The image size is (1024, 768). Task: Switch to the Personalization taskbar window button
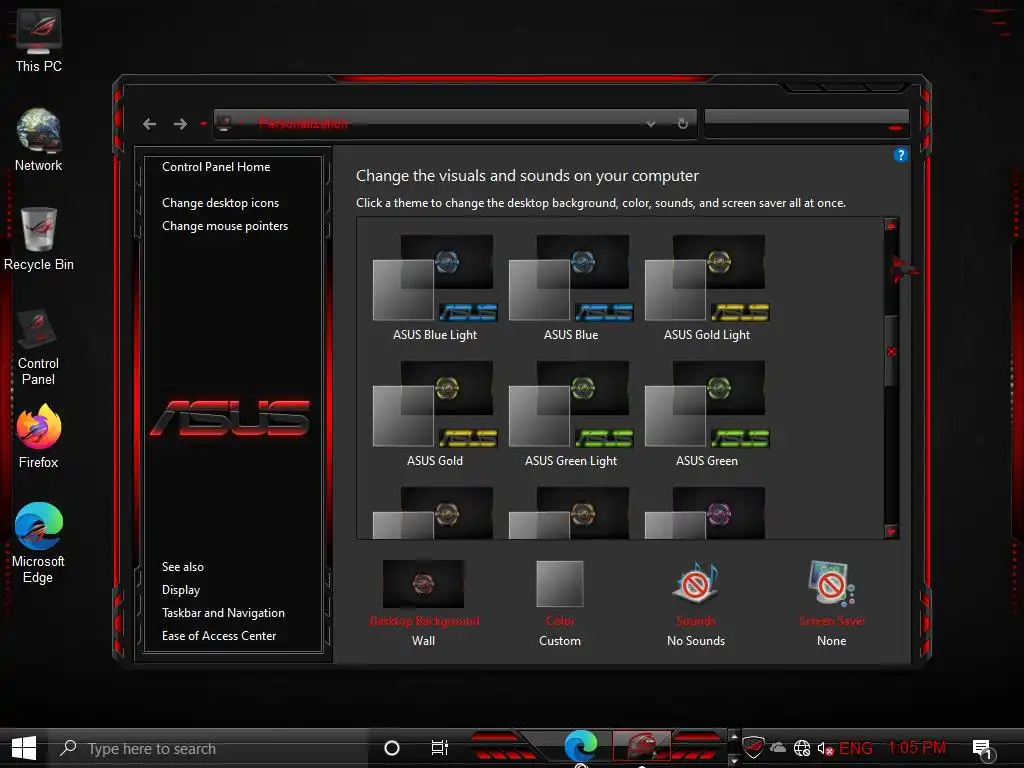click(641, 747)
